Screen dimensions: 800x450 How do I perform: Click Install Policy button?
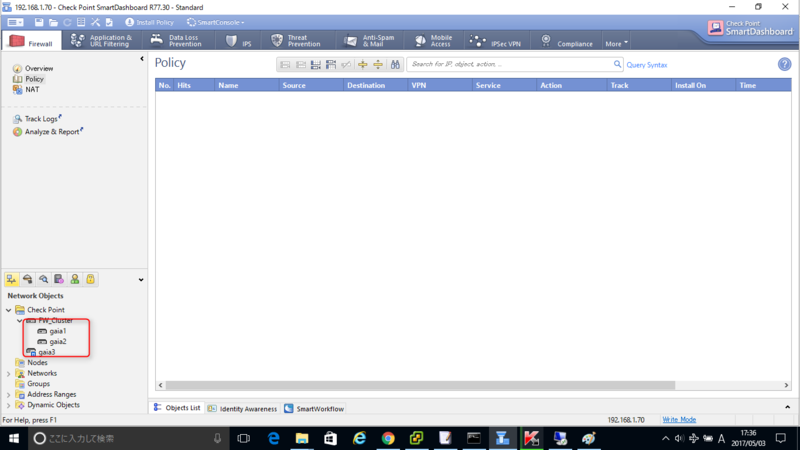click(149, 22)
